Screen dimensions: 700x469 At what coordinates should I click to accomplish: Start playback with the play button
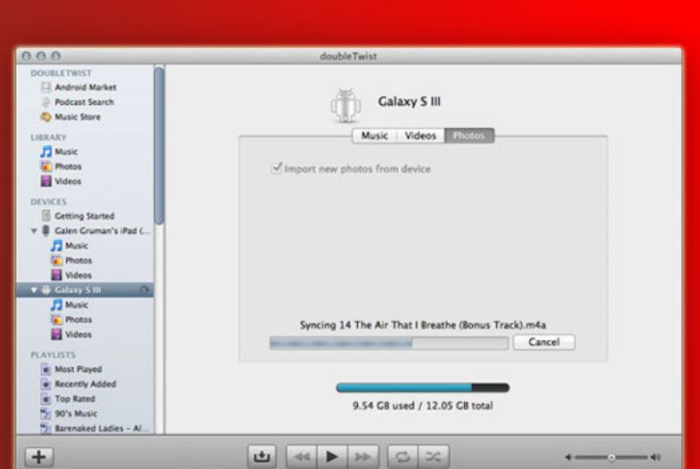332,456
